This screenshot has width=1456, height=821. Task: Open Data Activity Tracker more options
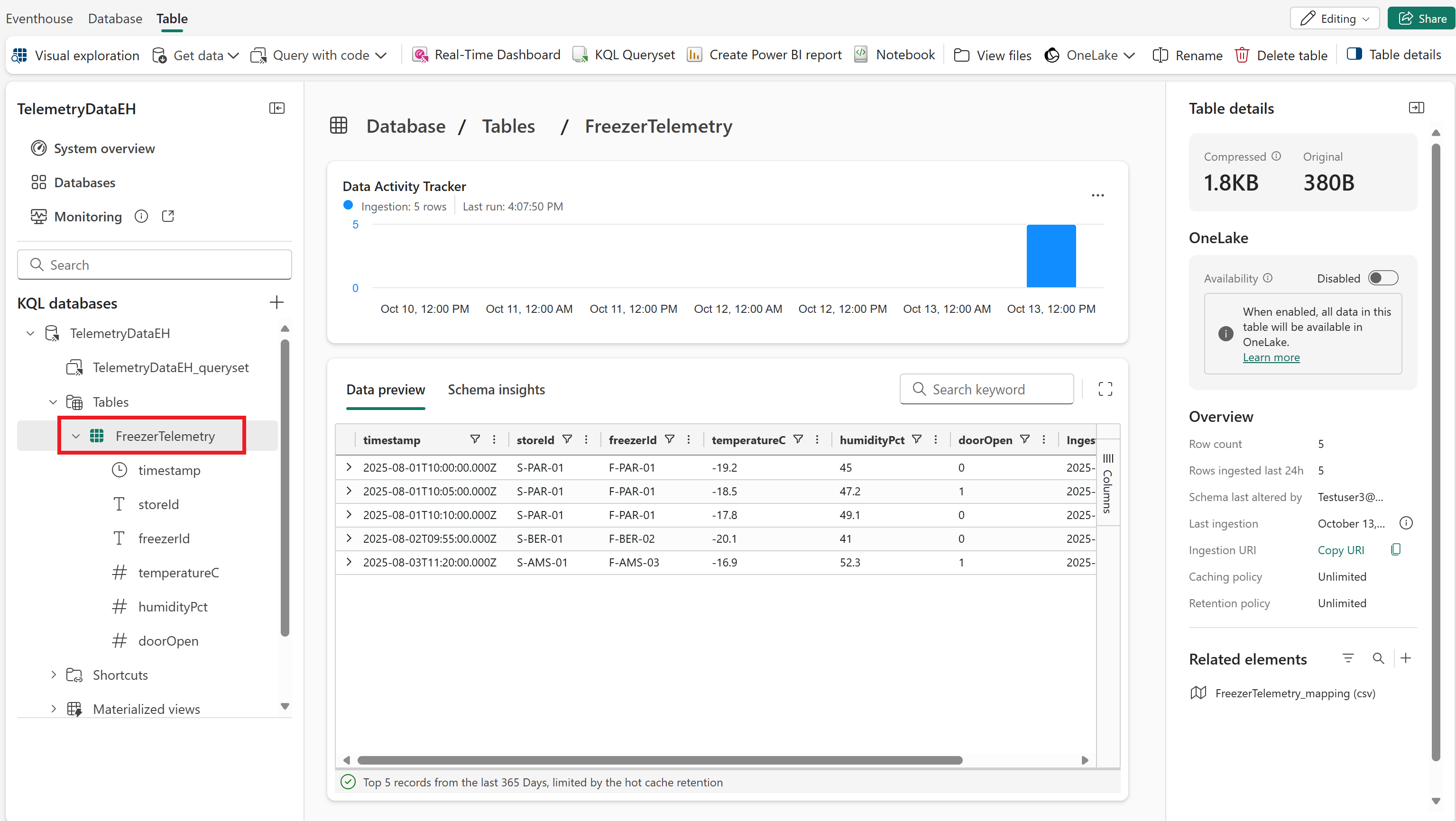(1097, 195)
